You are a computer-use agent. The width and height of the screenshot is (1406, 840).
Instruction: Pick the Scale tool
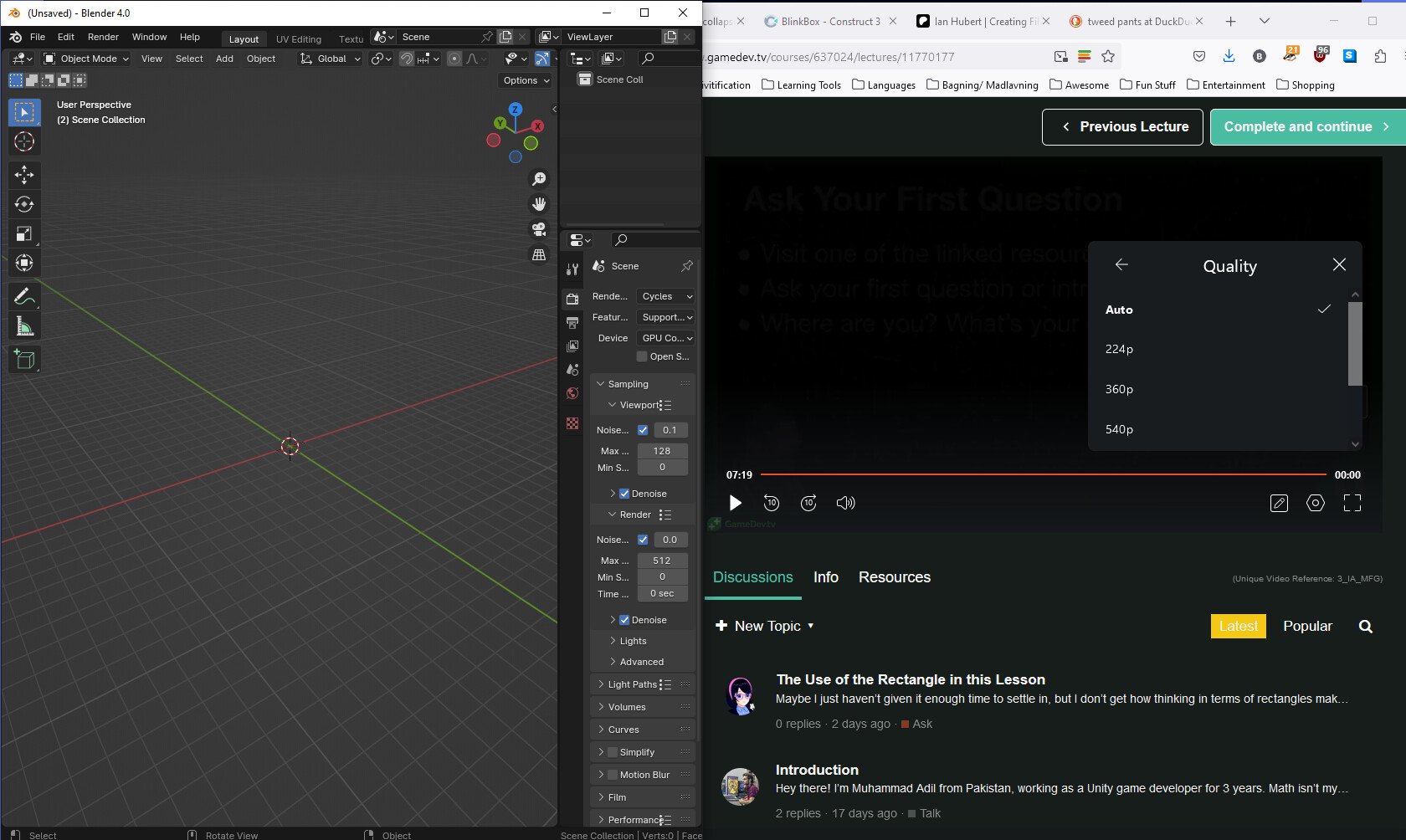(x=24, y=233)
